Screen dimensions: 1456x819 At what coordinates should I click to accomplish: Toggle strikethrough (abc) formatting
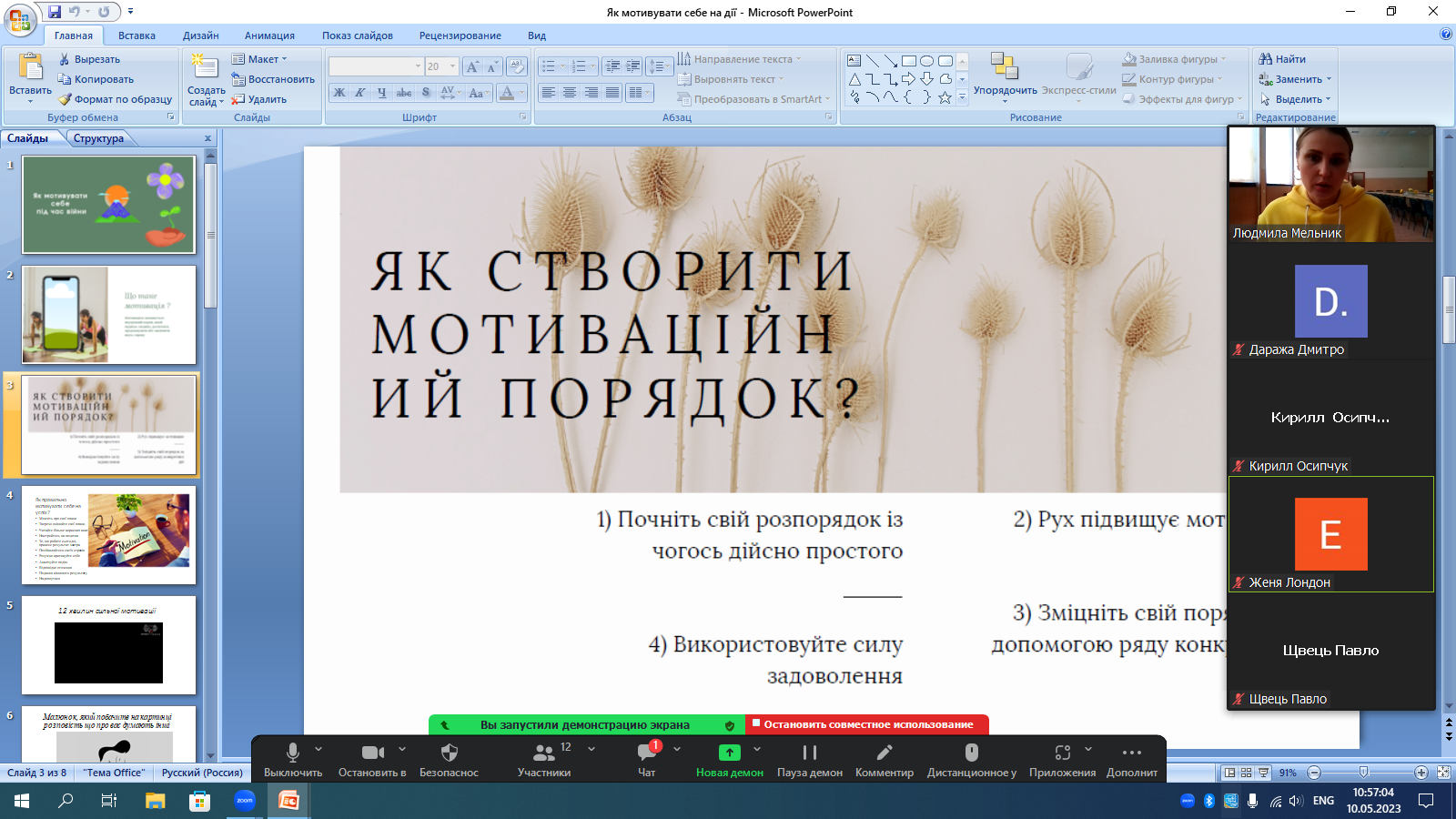coord(404,93)
